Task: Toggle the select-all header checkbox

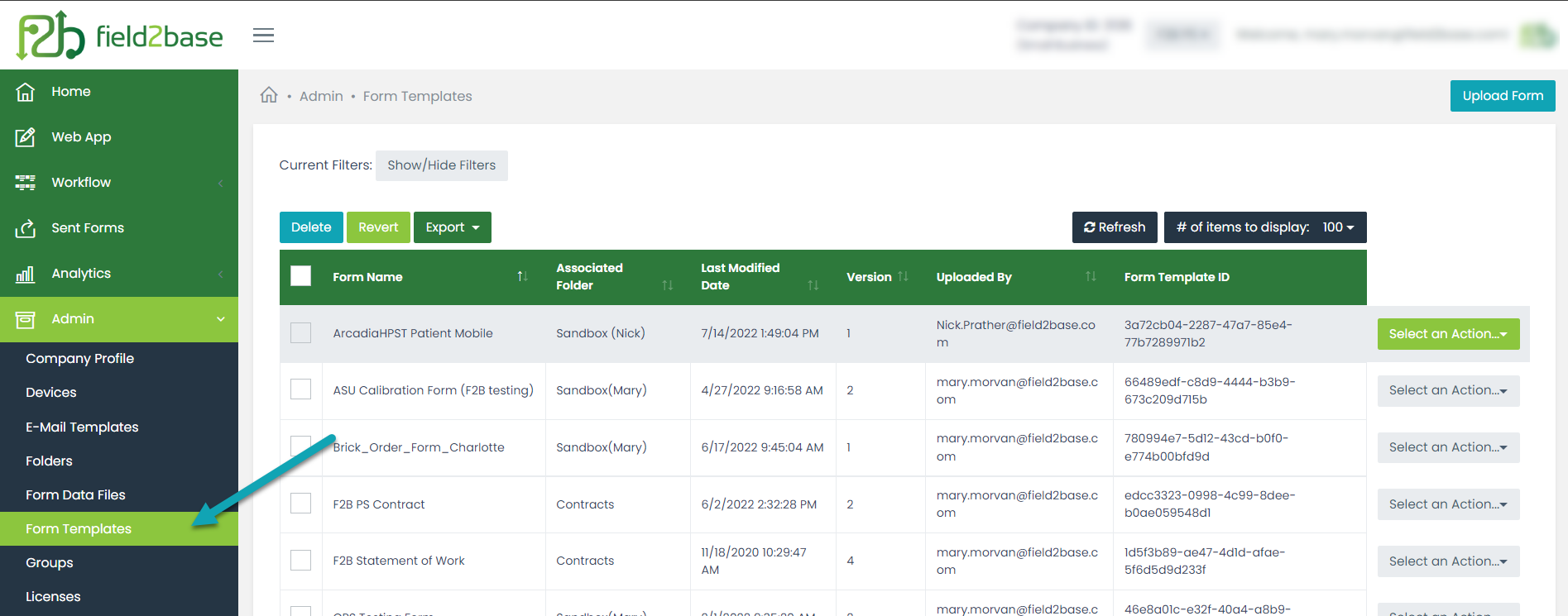Action: click(301, 276)
